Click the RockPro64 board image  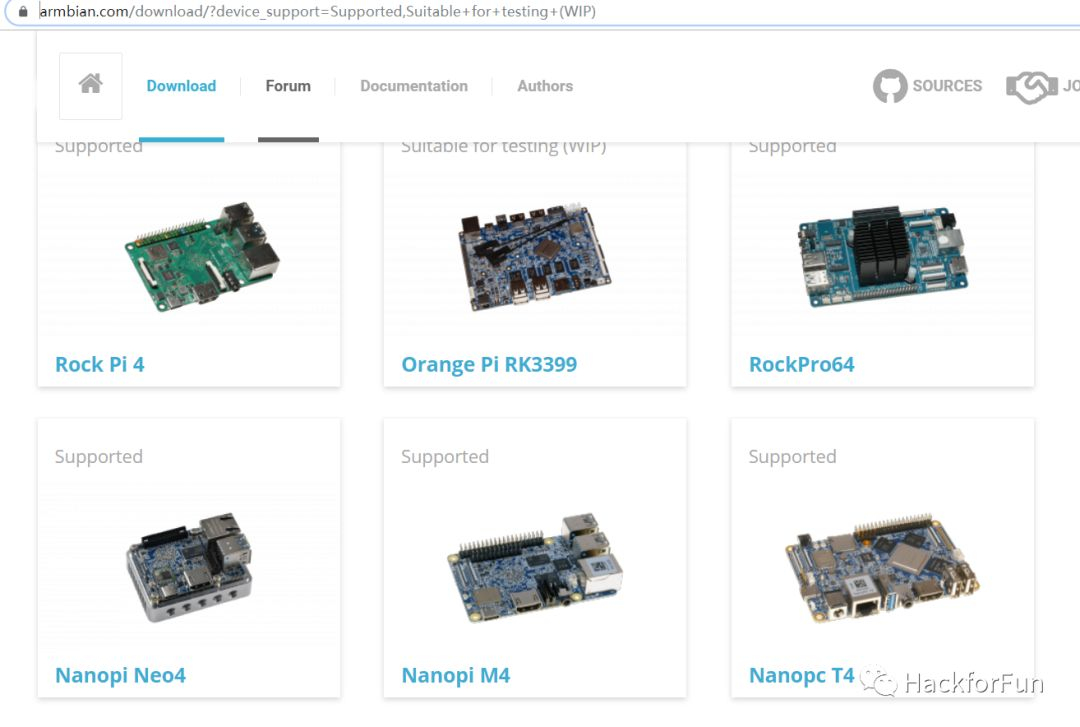883,256
